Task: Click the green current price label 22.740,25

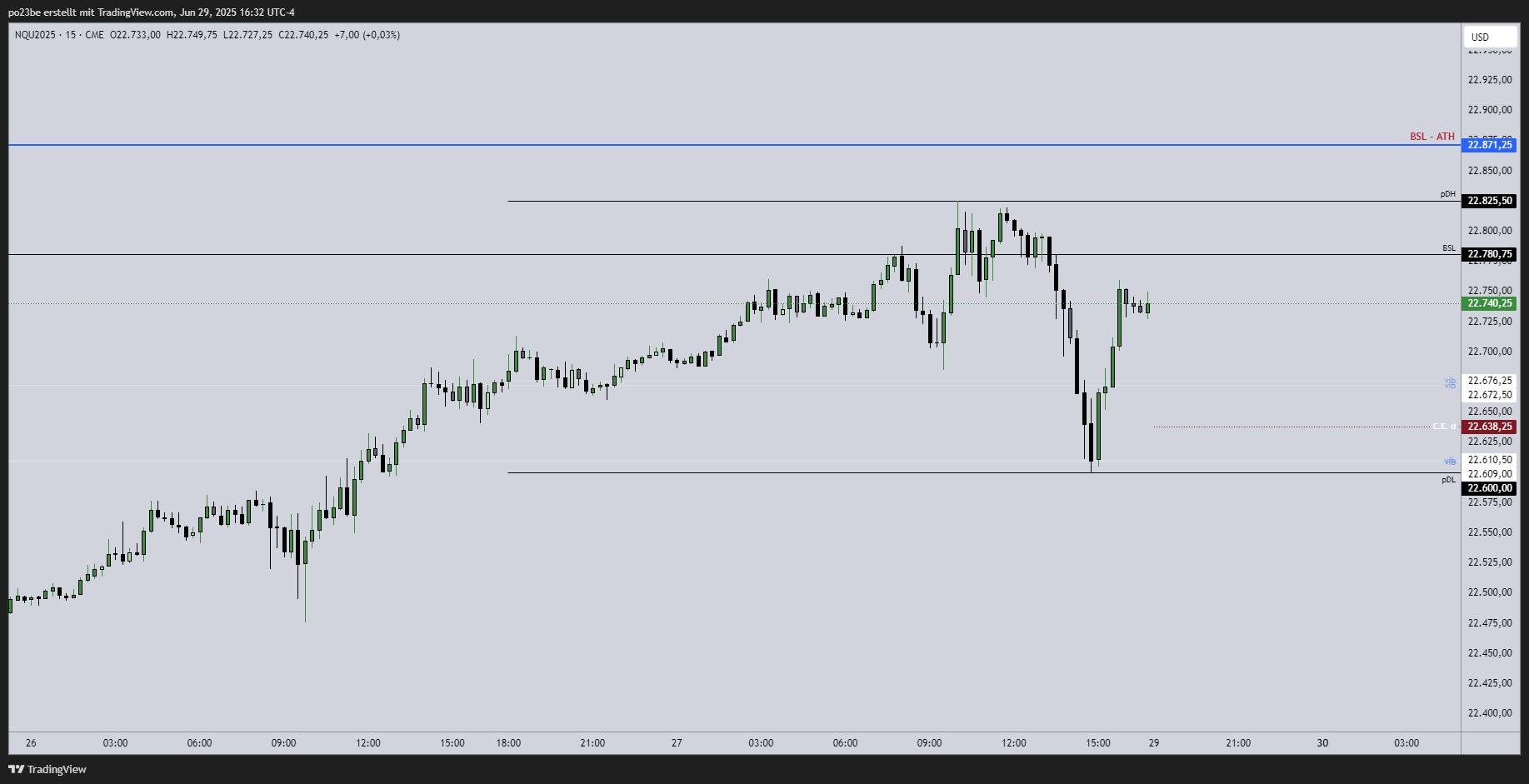Action: (x=1490, y=304)
